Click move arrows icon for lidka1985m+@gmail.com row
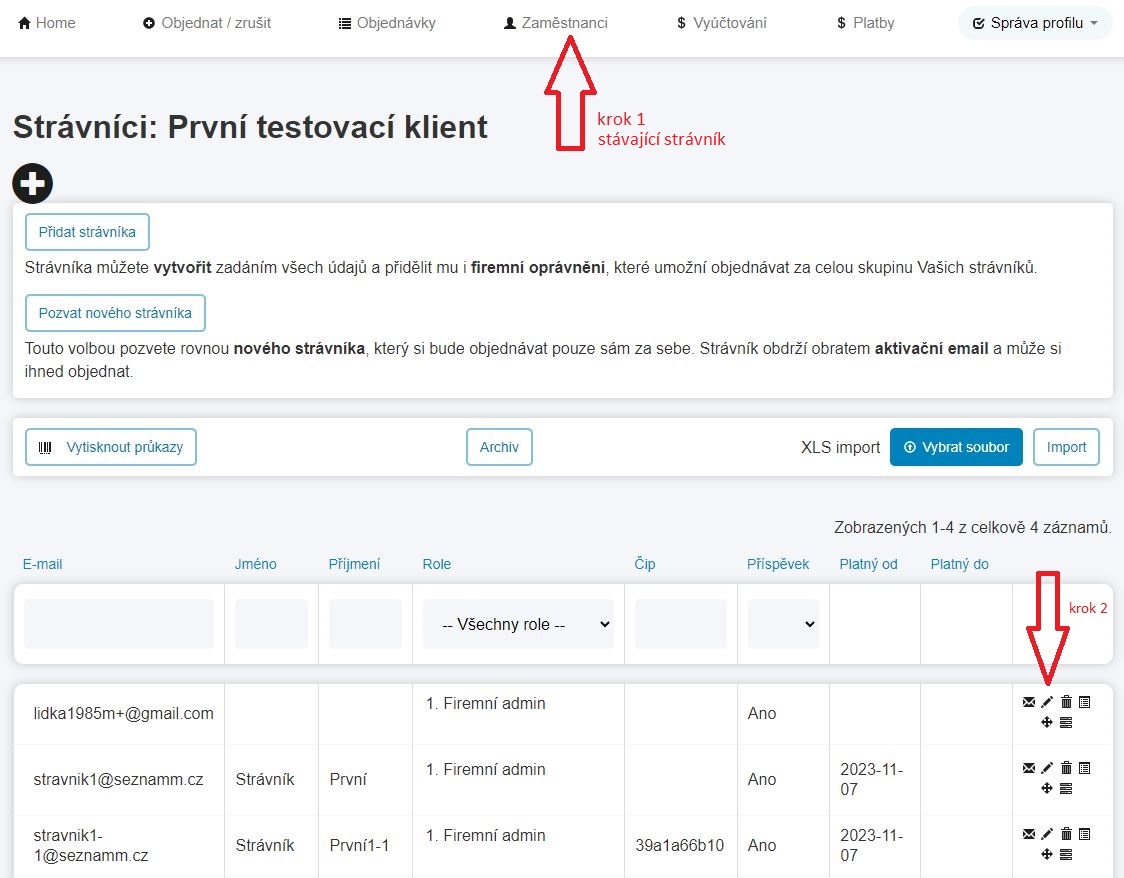Image resolution: width=1124 pixels, height=878 pixels. click(1047, 722)
